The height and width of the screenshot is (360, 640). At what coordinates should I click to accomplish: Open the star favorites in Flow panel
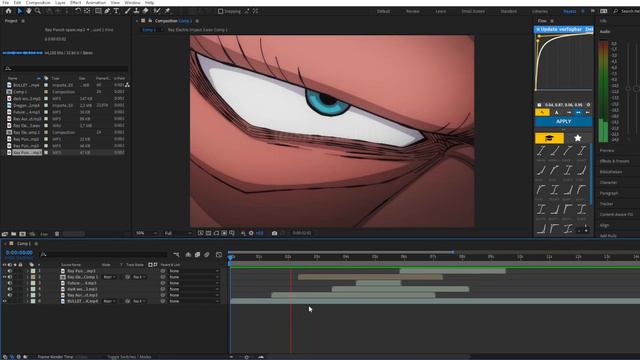click(x=578, y=138)
